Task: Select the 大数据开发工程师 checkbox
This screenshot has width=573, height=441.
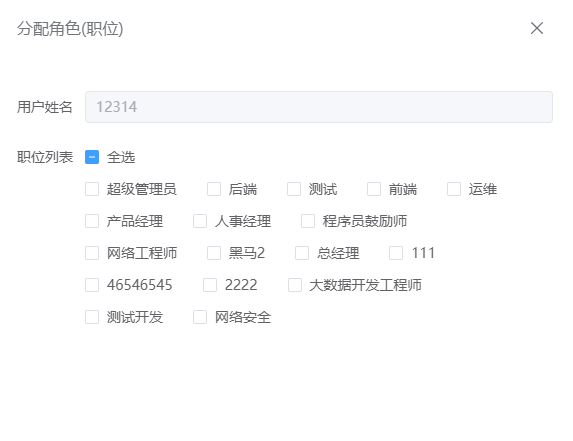Action: tap(295, 285)
